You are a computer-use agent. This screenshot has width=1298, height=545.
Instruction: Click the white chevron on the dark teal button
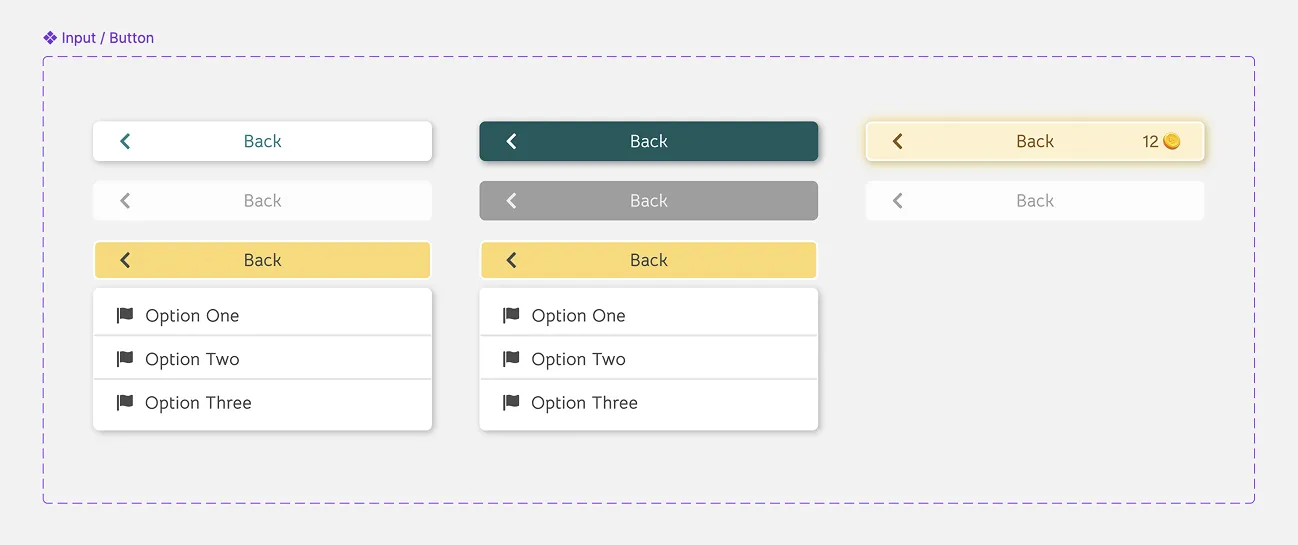click(x=511, y=142)
